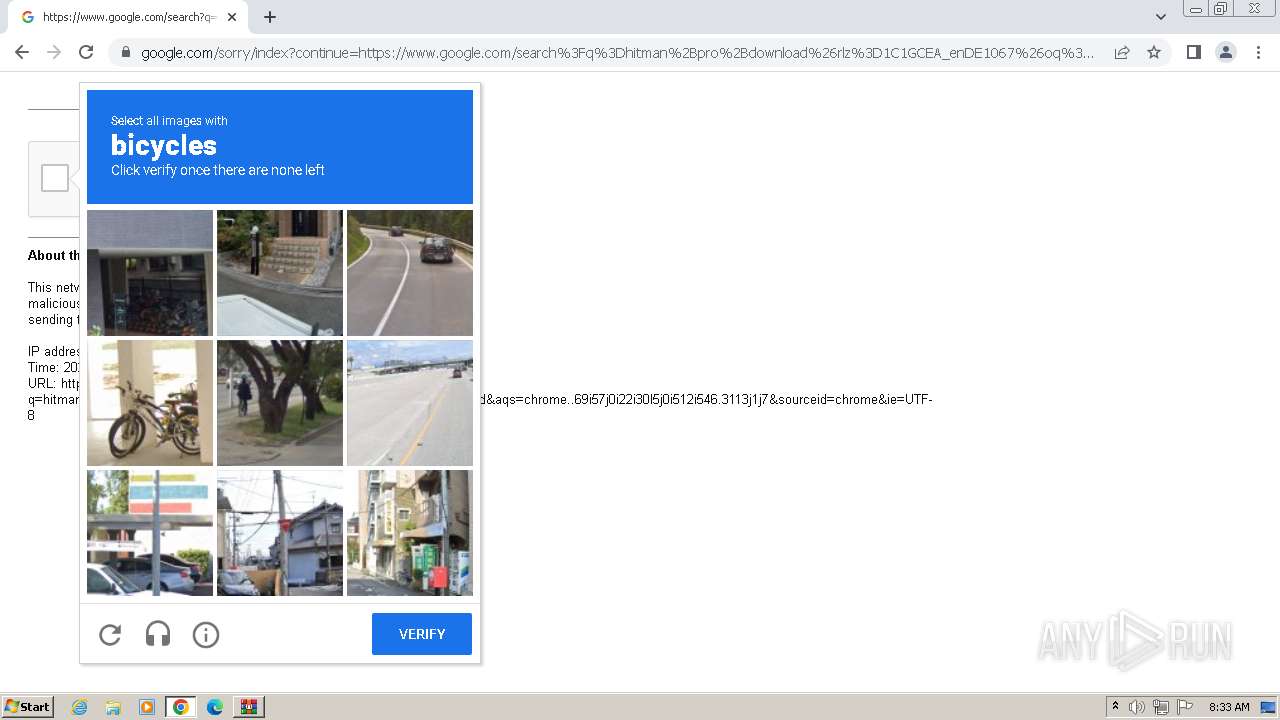1280x720 pixels.
Task: Bookmark this tab with star icon
Action: [x=1154, y=52]
